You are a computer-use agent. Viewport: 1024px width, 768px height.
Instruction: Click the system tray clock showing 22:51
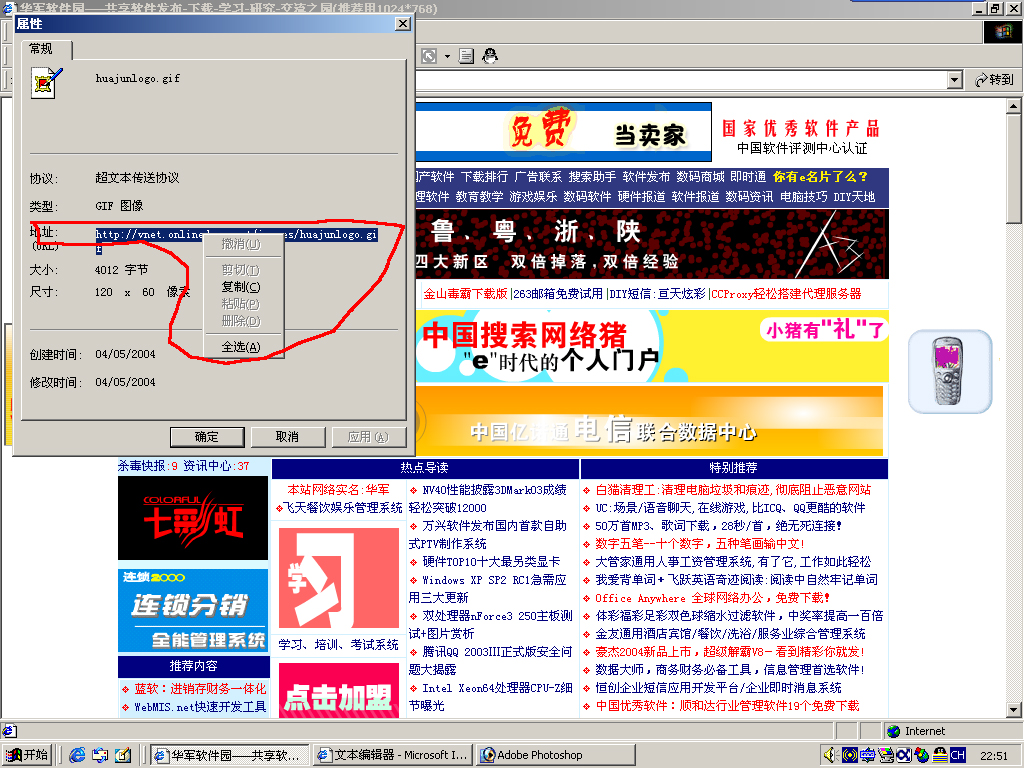(x=994, y=756)
